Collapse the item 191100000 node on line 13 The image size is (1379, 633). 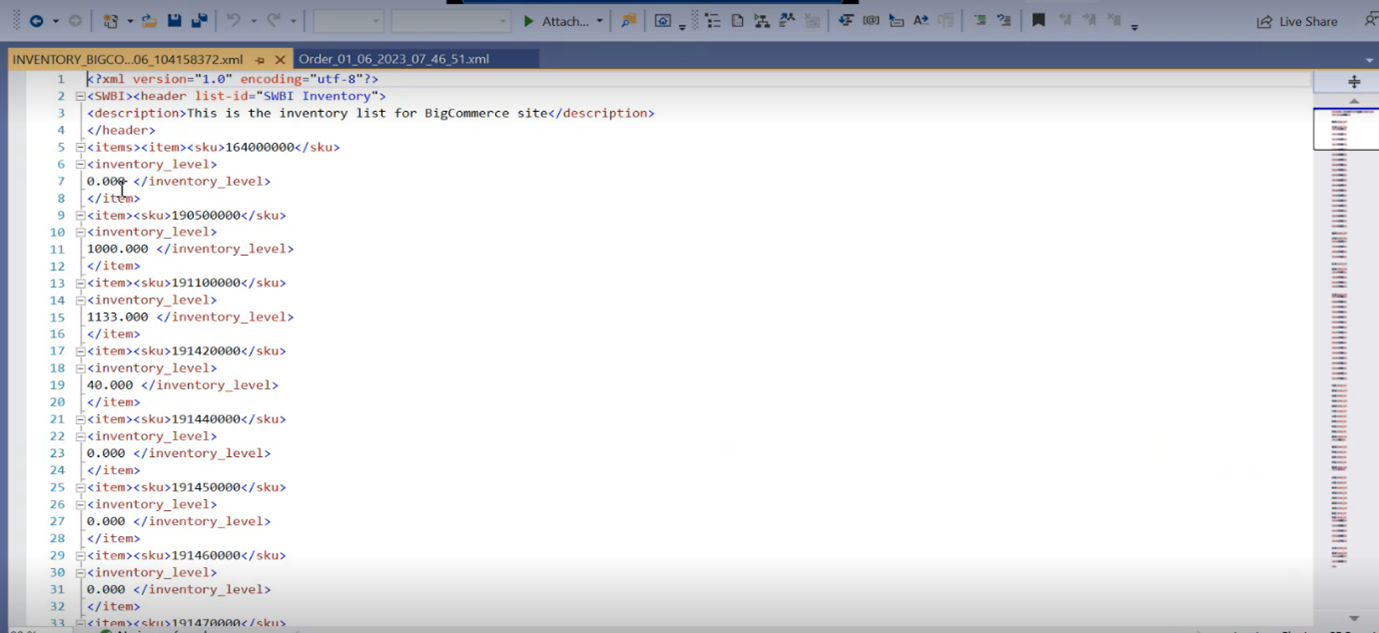click(80, 283)
